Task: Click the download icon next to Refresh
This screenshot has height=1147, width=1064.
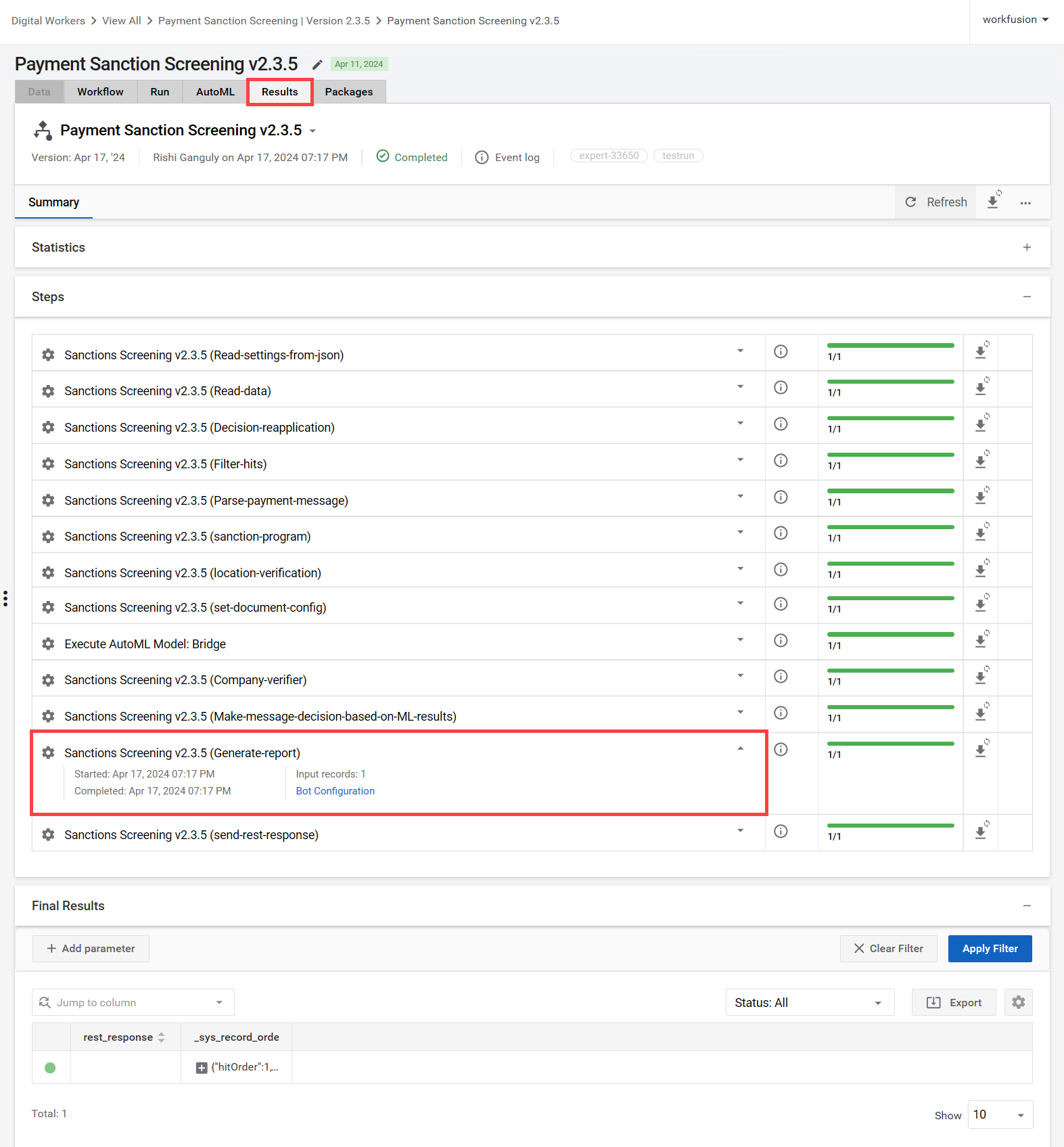Action: (x=993, y=201)
